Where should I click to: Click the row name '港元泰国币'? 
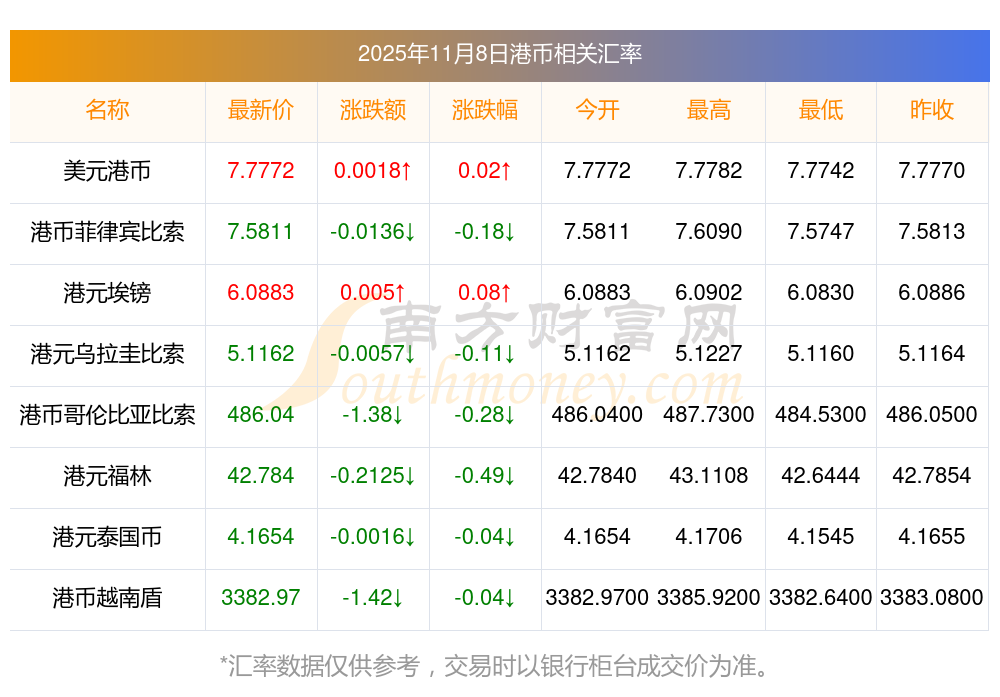[107, 536]
